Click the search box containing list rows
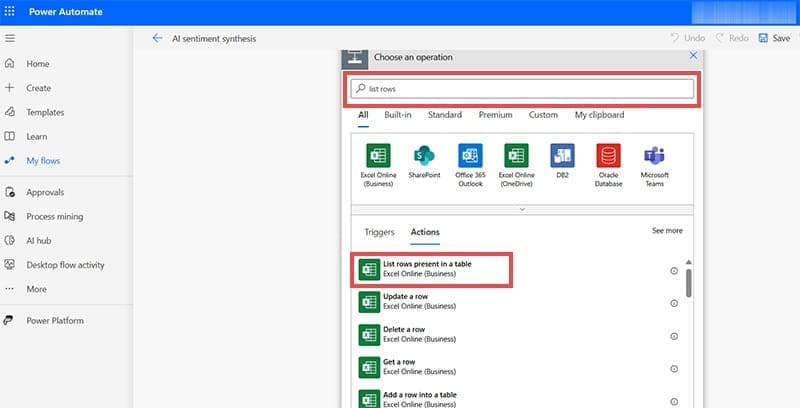 pyautogui.click(x=522, y=89)
